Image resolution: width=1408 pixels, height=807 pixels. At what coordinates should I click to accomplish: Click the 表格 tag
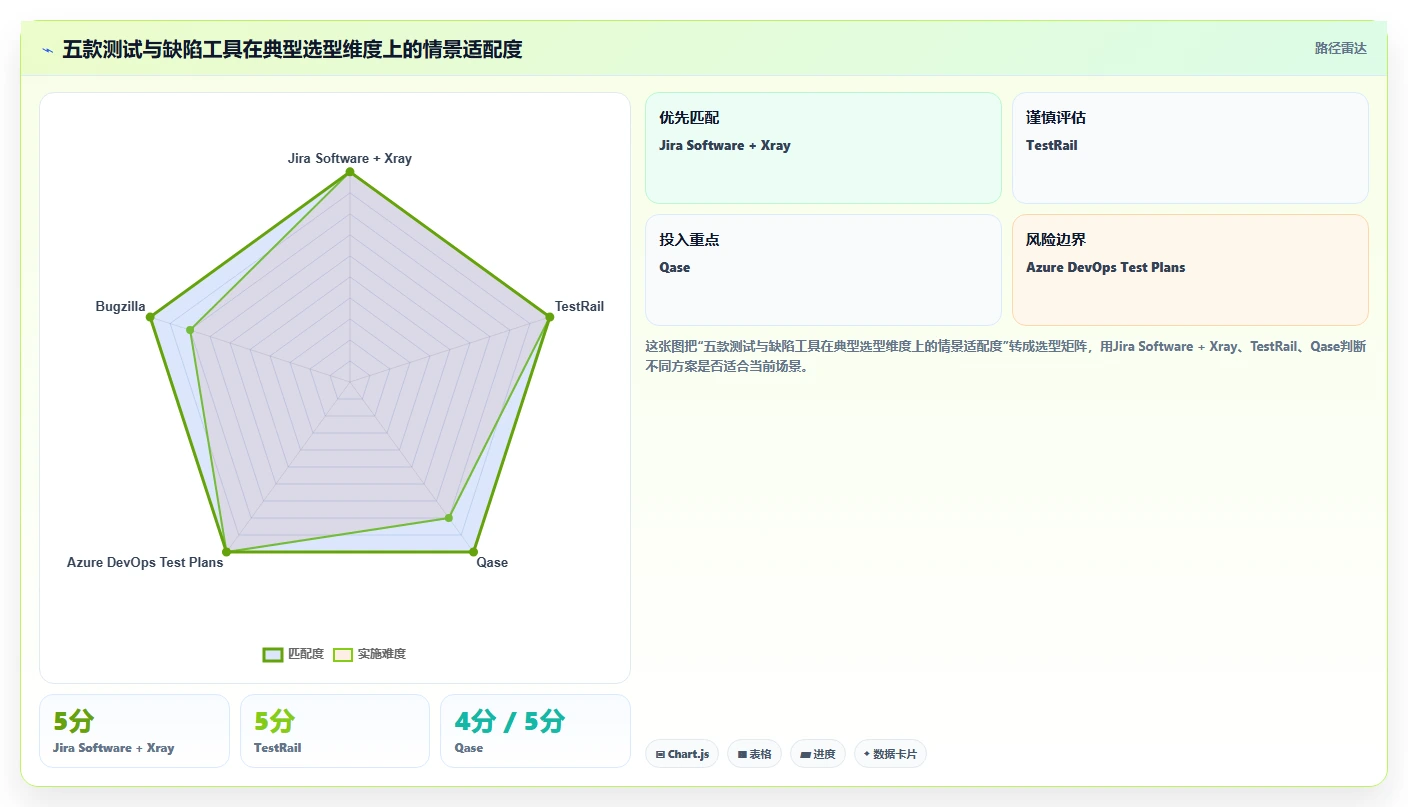754,754
